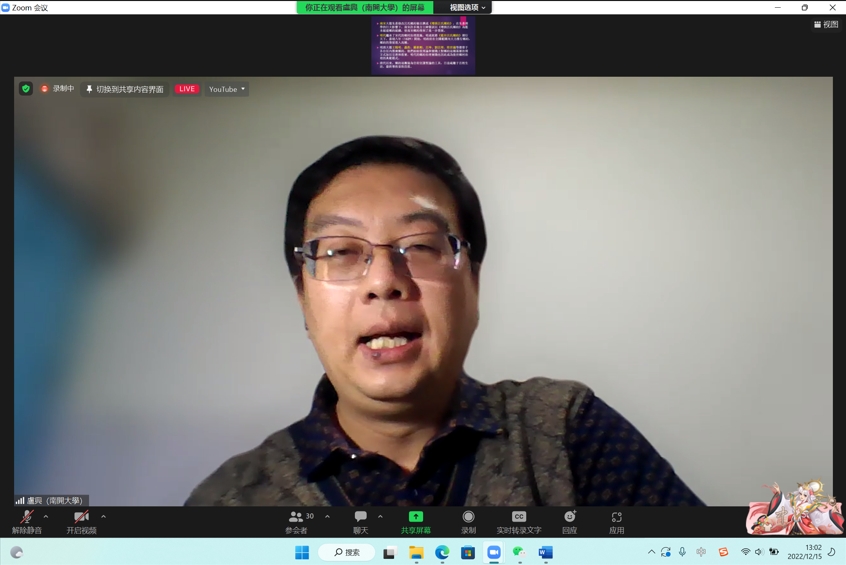
Task: Open Microsoft Word from the taskbar
Action: coord(545,552)
